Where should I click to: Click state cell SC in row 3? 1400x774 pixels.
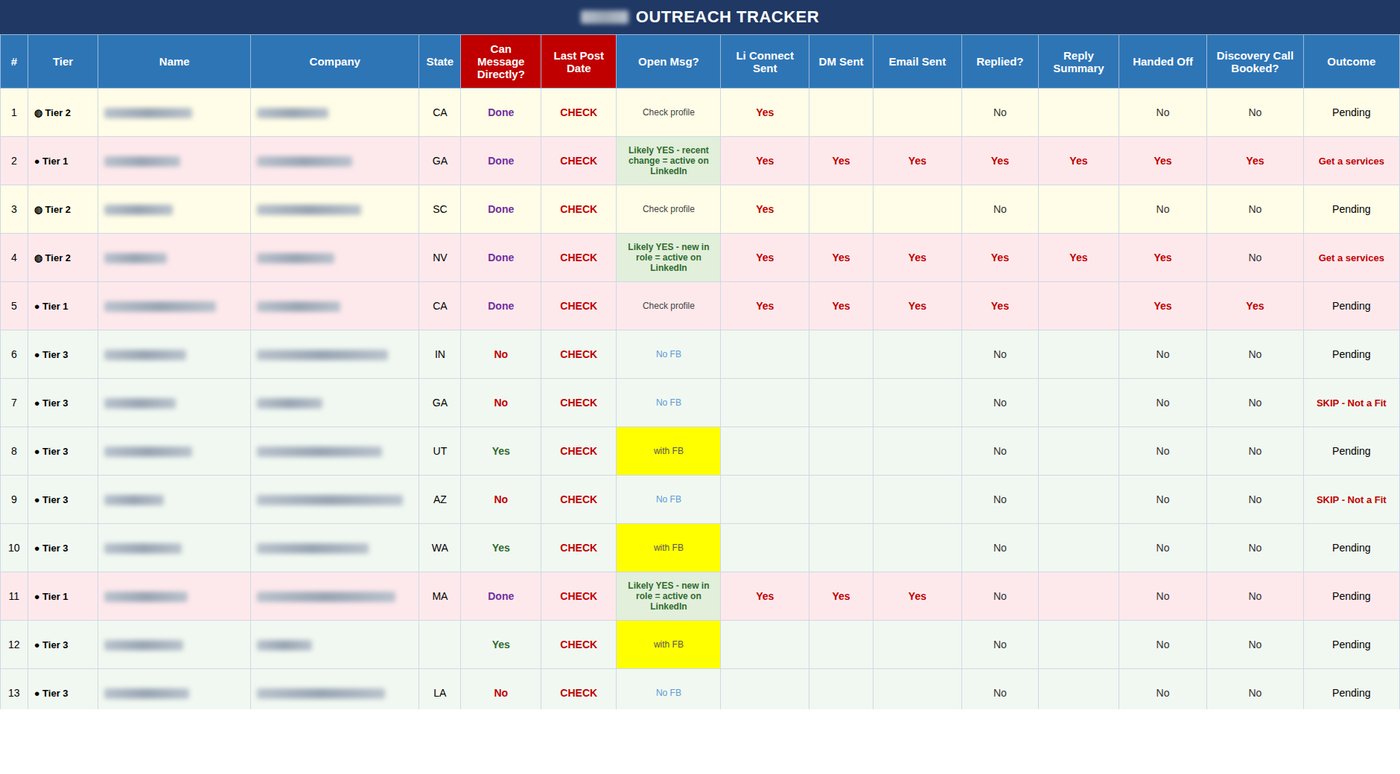(x=440, y=209)
